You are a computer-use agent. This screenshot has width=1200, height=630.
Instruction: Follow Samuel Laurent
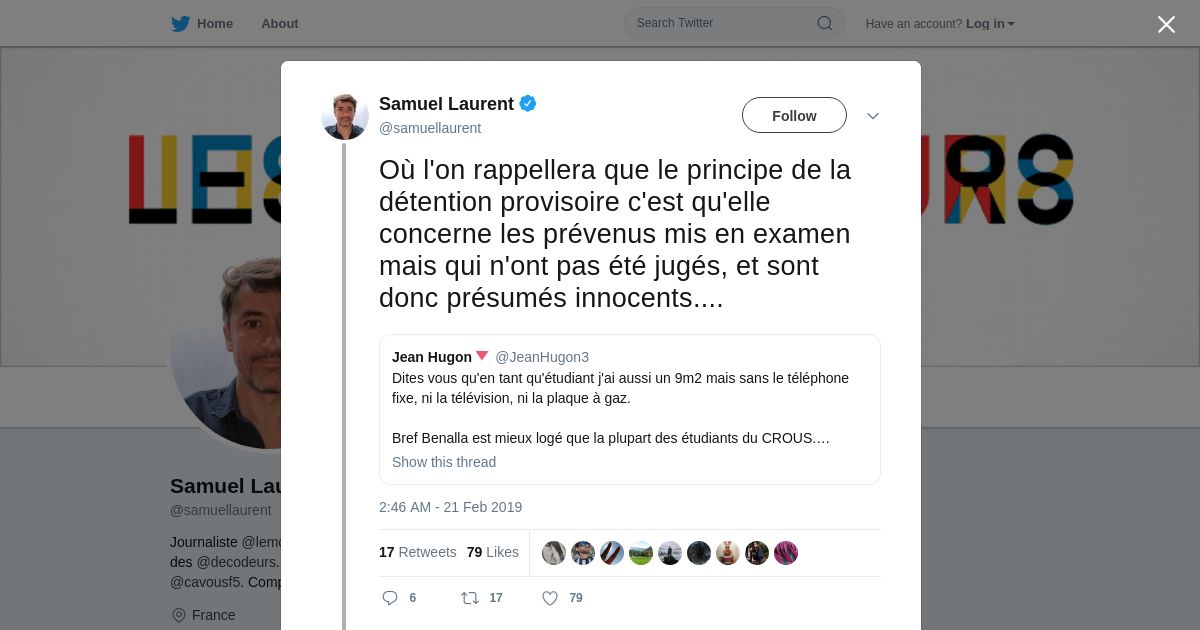tap(794, 115)
